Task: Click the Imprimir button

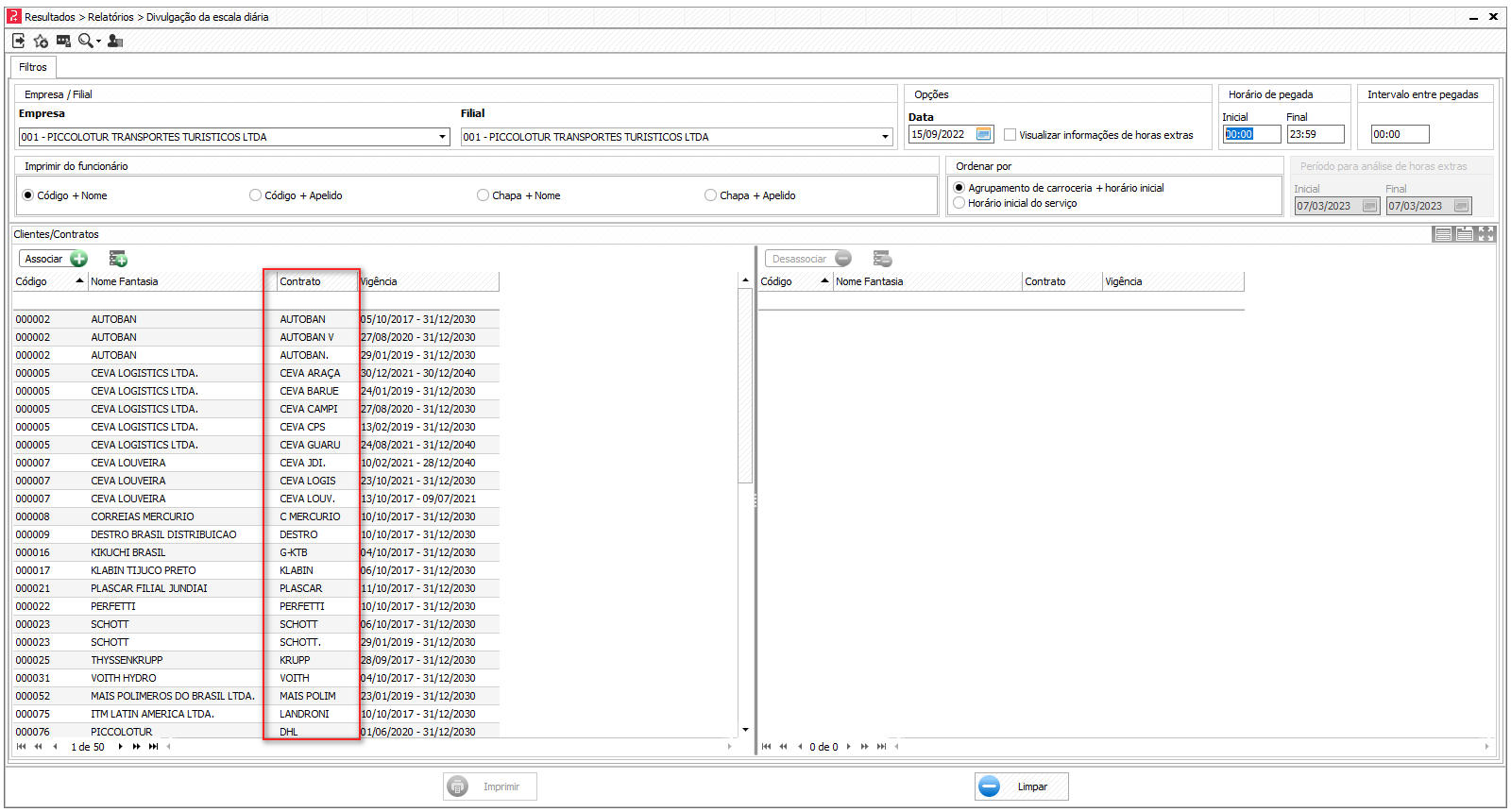Action: pos(490,787)
